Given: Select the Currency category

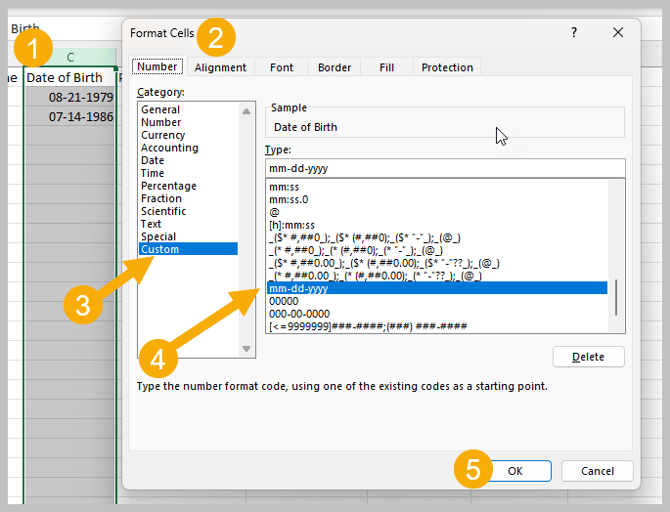Looking at the screenshot, I should [188, 135].
